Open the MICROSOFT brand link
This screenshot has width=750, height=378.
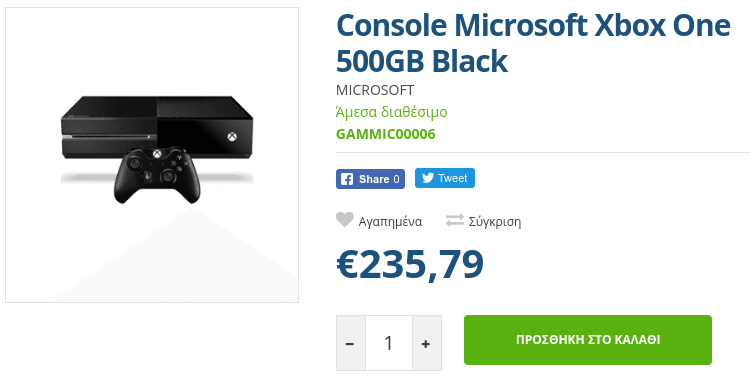(375, 90)
